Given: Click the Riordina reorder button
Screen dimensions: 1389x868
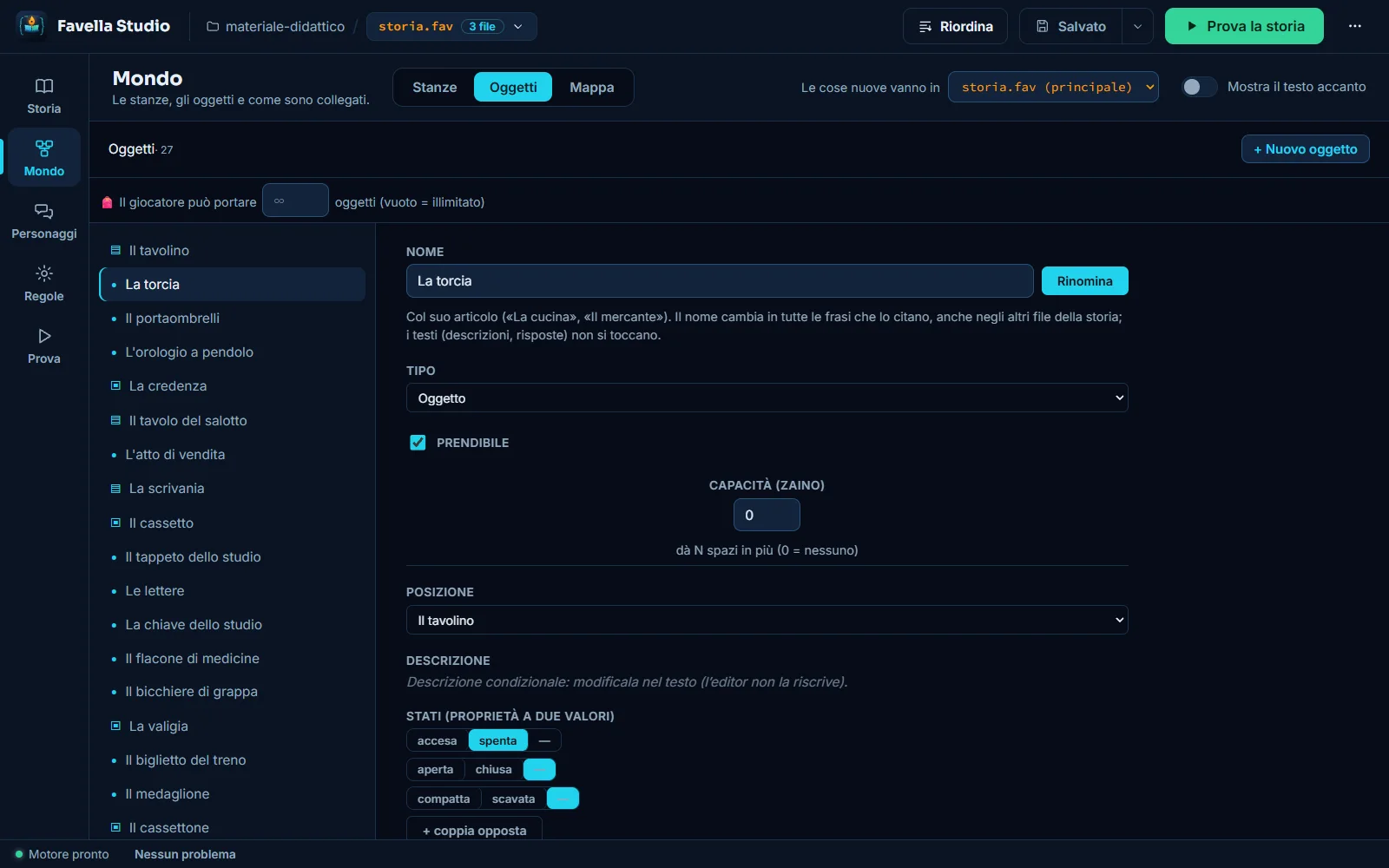Looking at the screenshot, I should [x=955, y=26].
